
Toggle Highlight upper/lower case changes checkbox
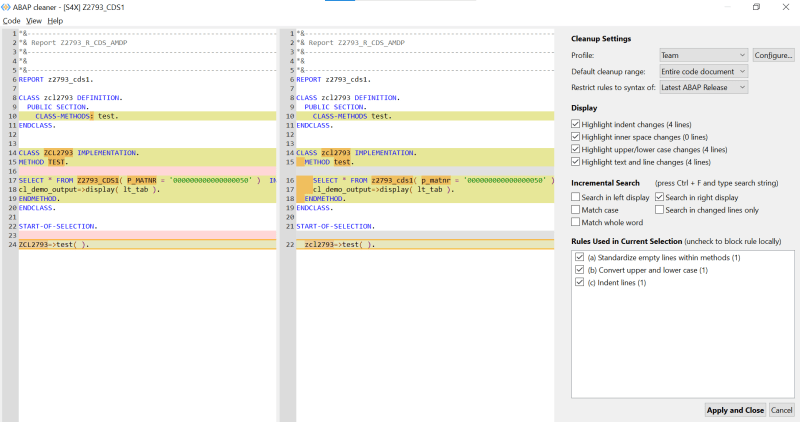pos(576,149)
